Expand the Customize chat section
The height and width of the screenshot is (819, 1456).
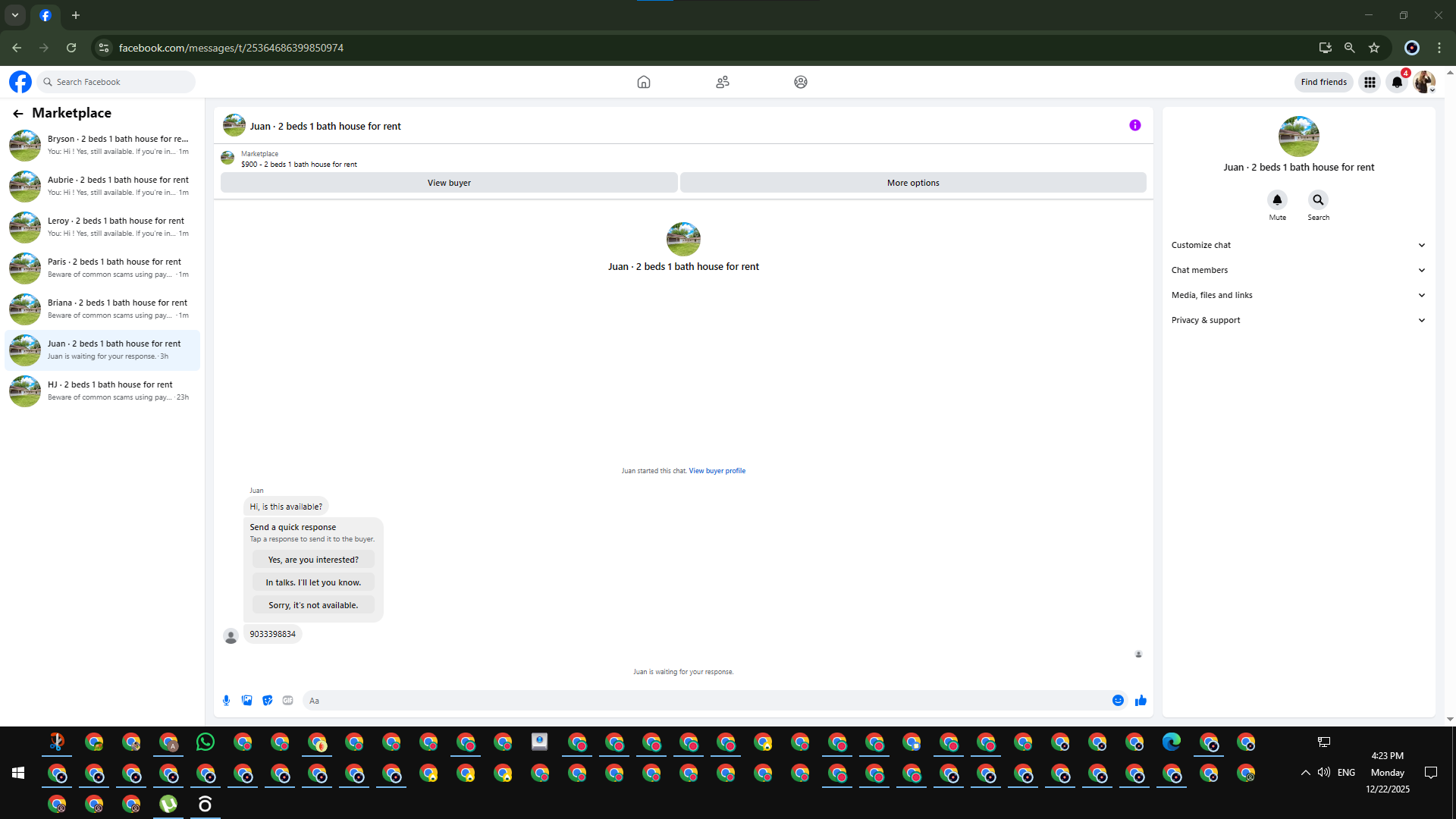tap(1298, 245)
